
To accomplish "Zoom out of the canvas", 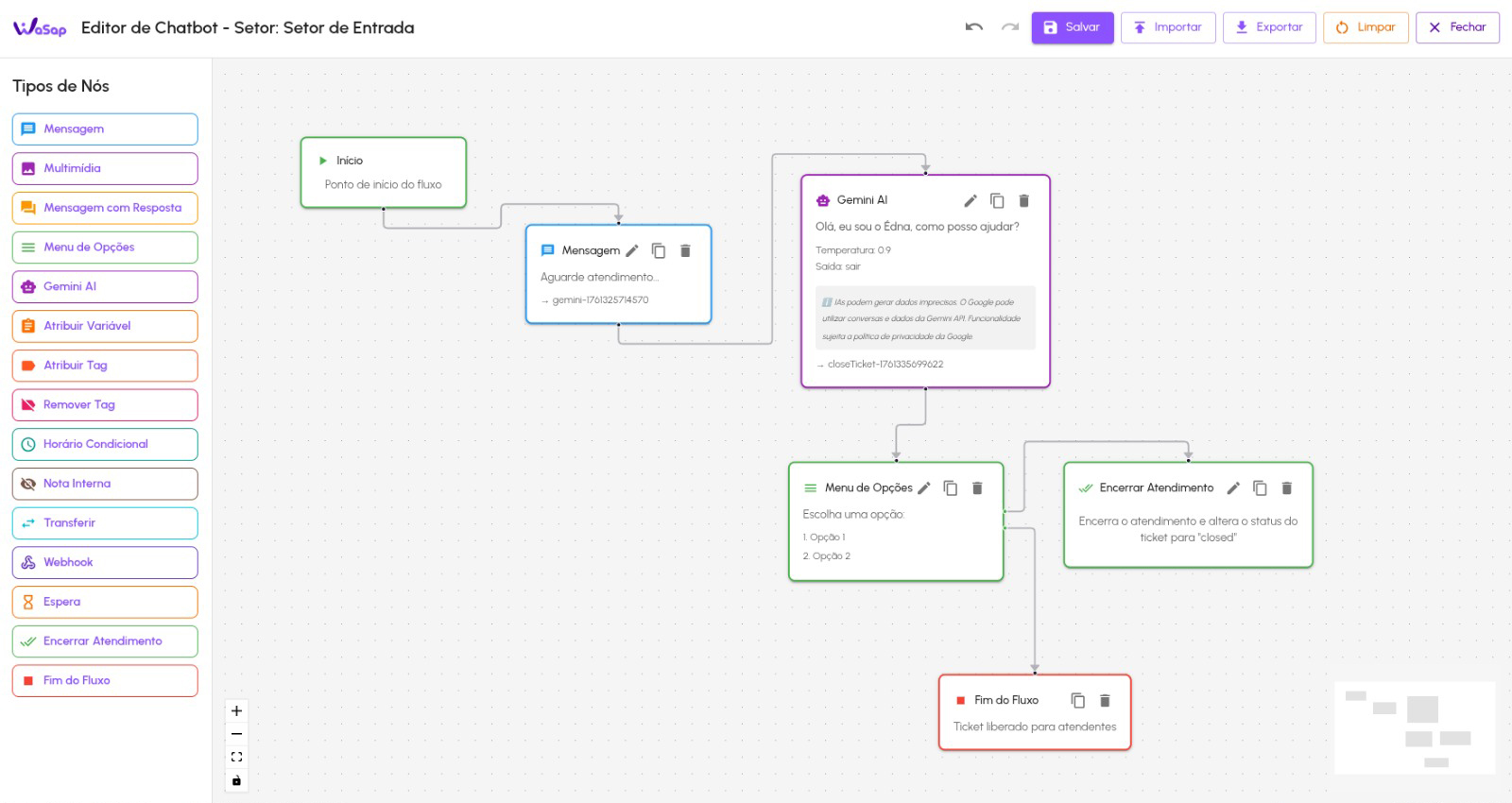I will pos(236,734).
